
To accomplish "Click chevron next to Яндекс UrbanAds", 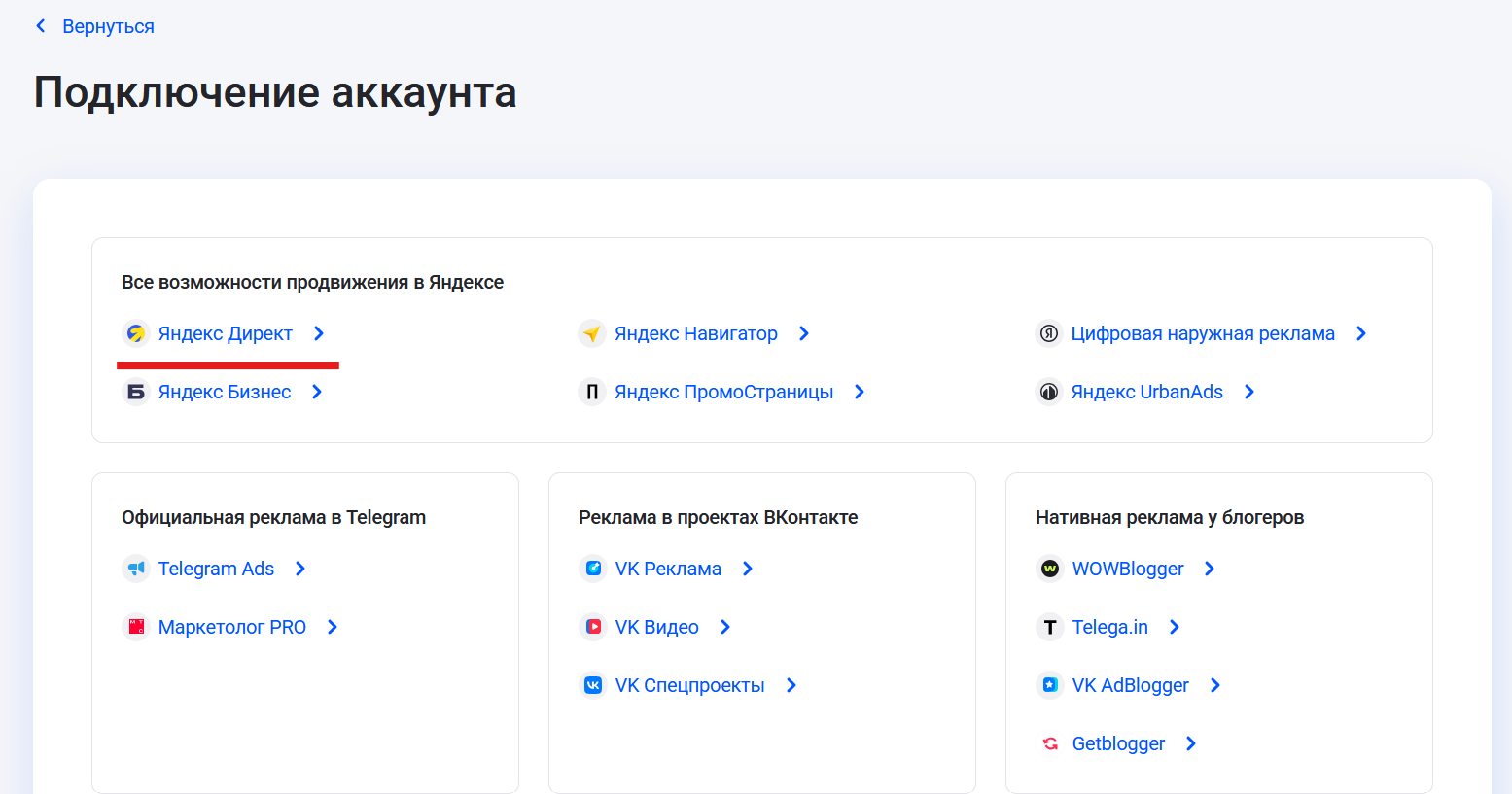I will point(1249,392).
